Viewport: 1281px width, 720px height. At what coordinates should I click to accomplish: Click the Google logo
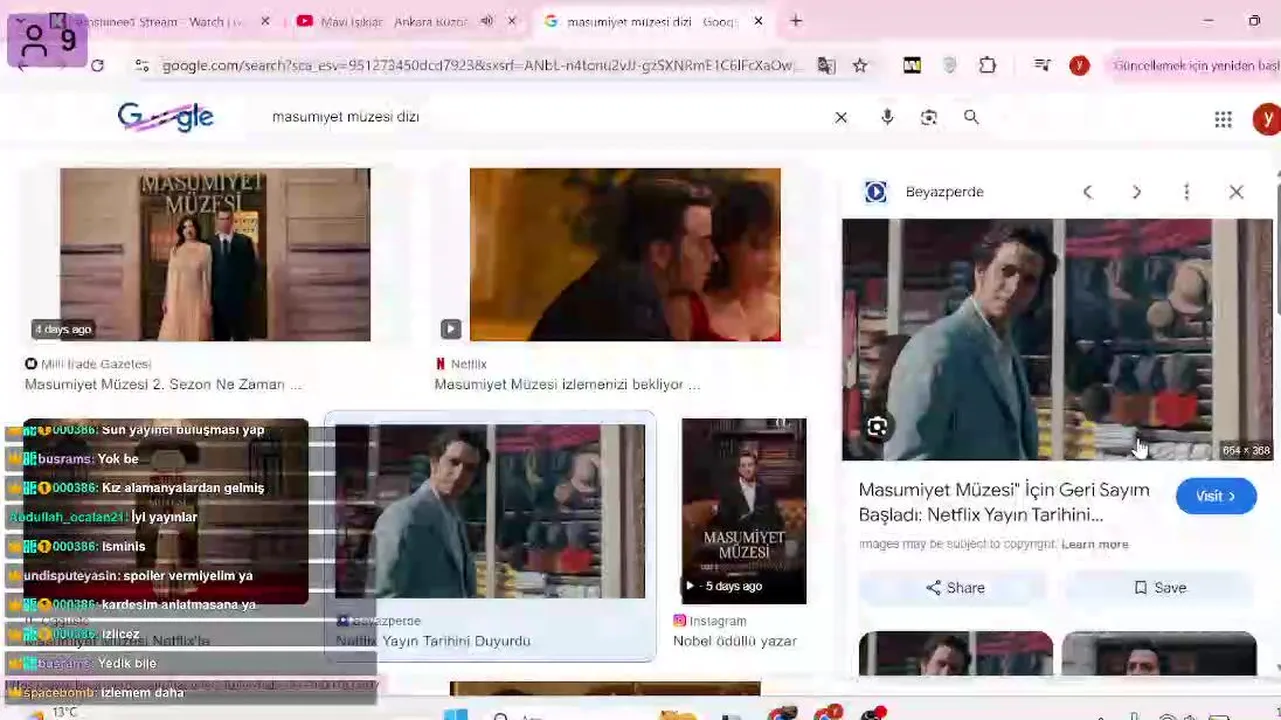[165, 117]
